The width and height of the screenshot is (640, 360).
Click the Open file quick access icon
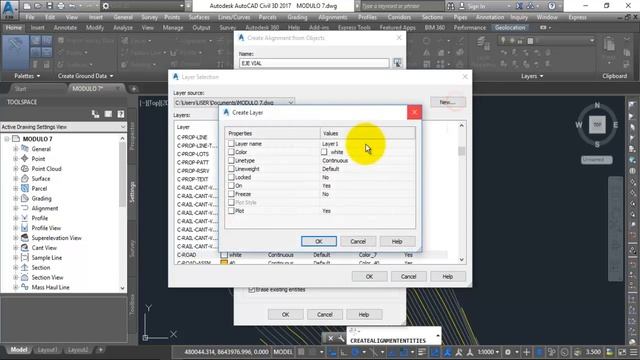tap(38, 6)
